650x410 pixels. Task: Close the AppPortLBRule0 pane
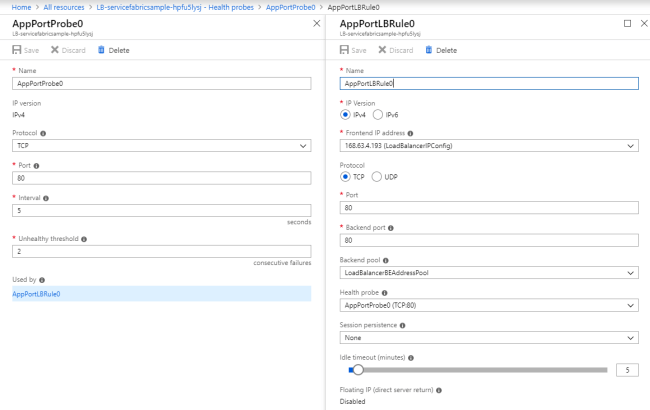pyautogui.click(x=645, y=24)
